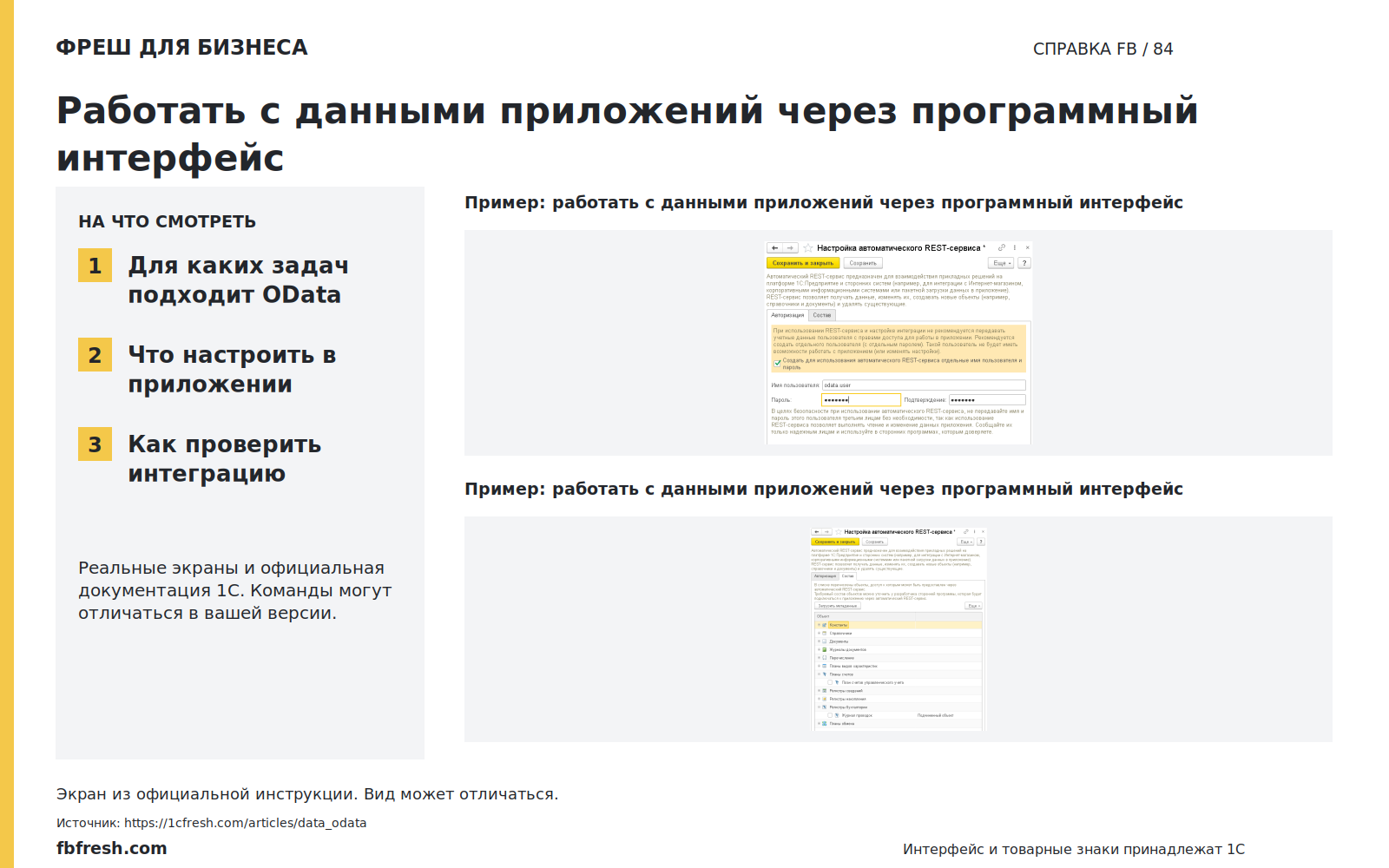Toggle the separate user name and password checkbox
Screen dimensions: 1389x868
pos(777,363)
